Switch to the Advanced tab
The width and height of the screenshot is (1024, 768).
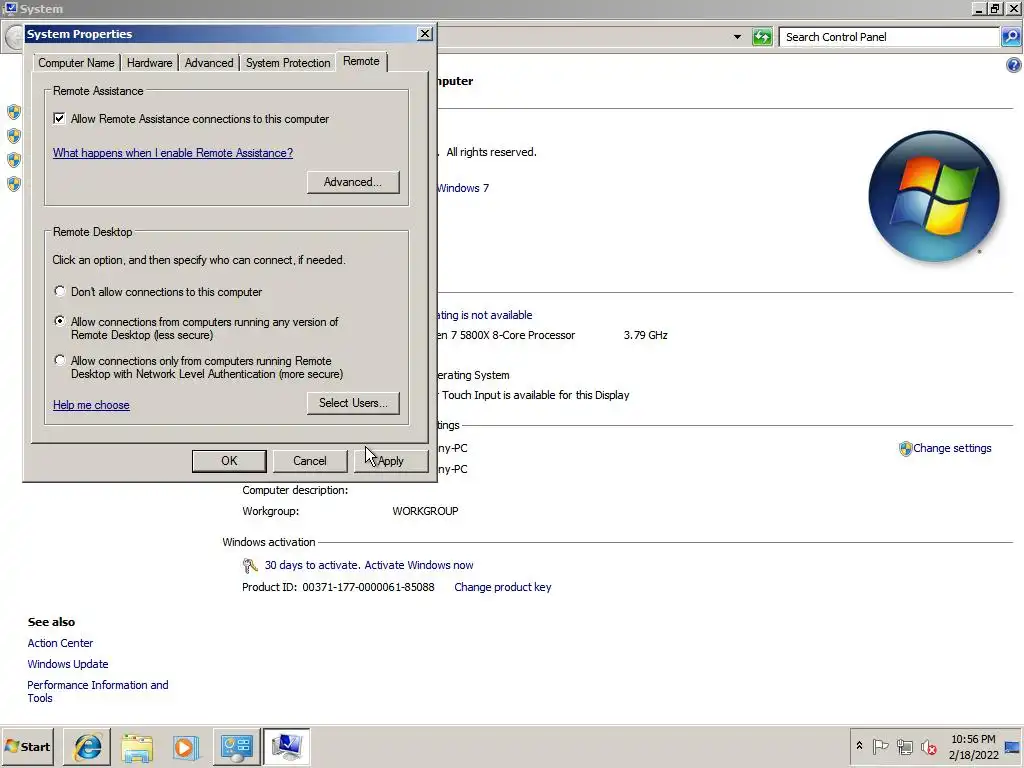click(209, 63)
